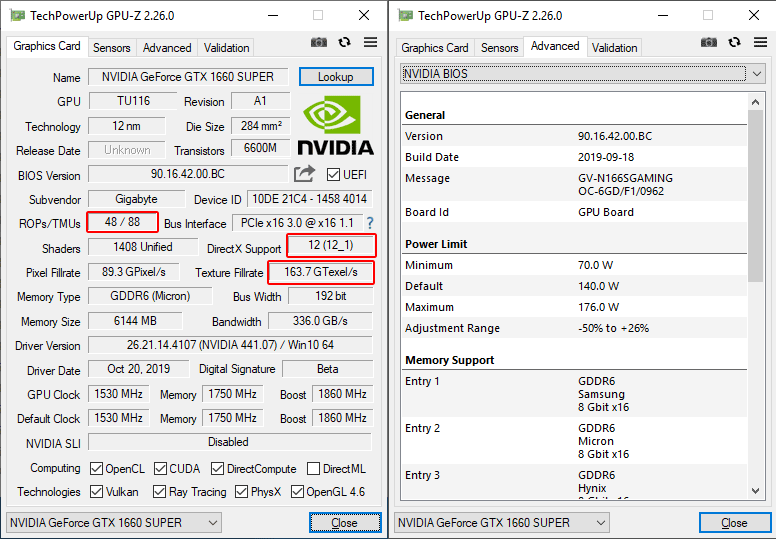776x539 pixels.
Task: Toggle the OpenGL 4.6 checkbox
Action: click(x=297, y=491)
